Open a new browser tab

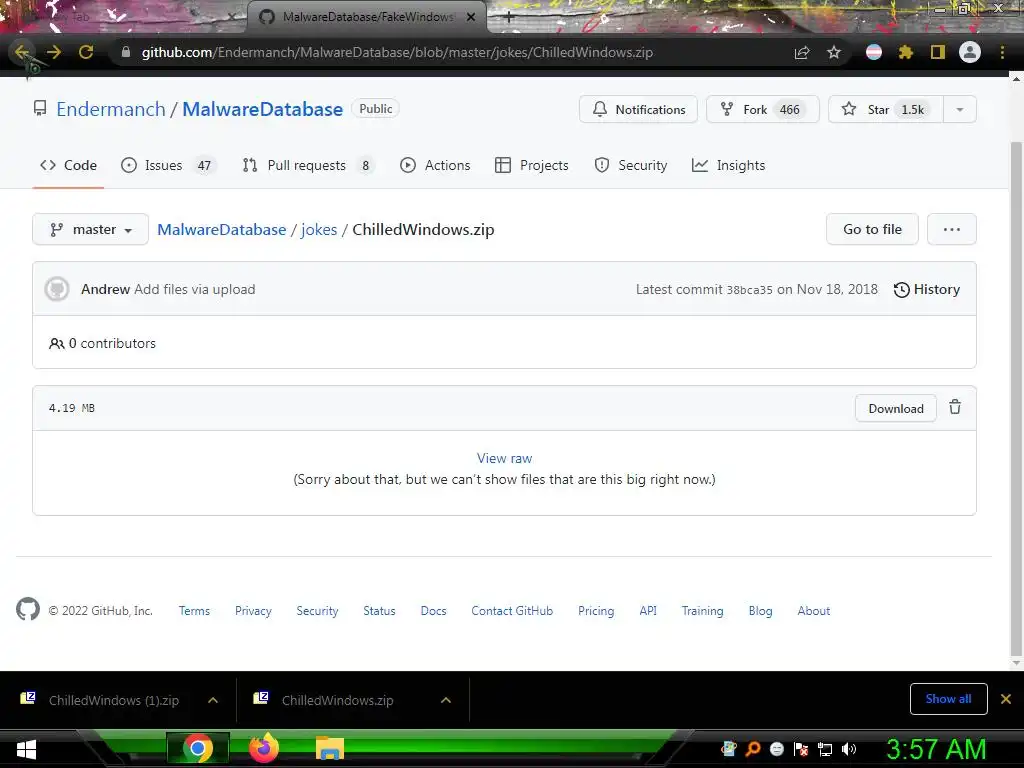509,17
